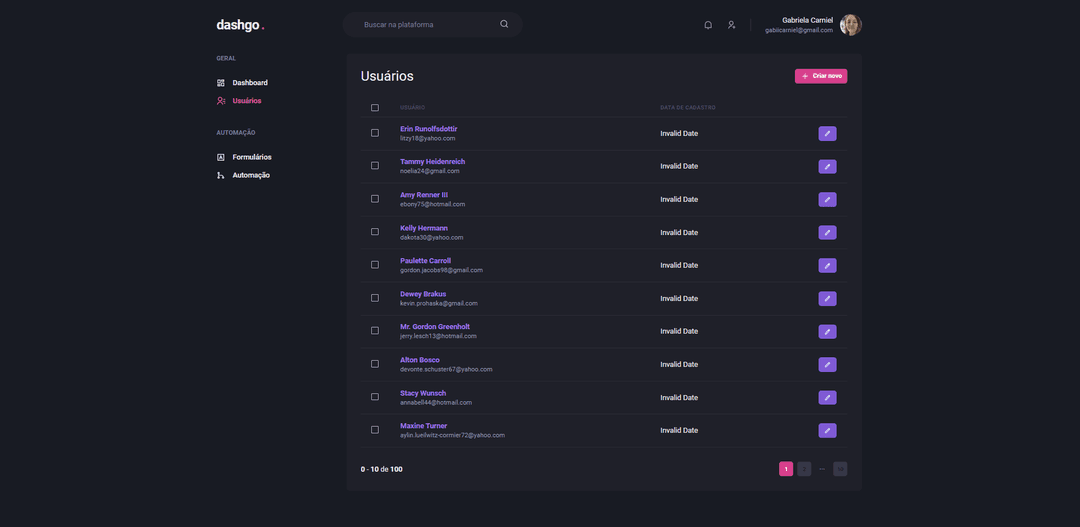The width and height of the screenshot is (1080, 527).
Task: Edit Maxine Turner using pencil icon
Action: (x=827, y=430)
